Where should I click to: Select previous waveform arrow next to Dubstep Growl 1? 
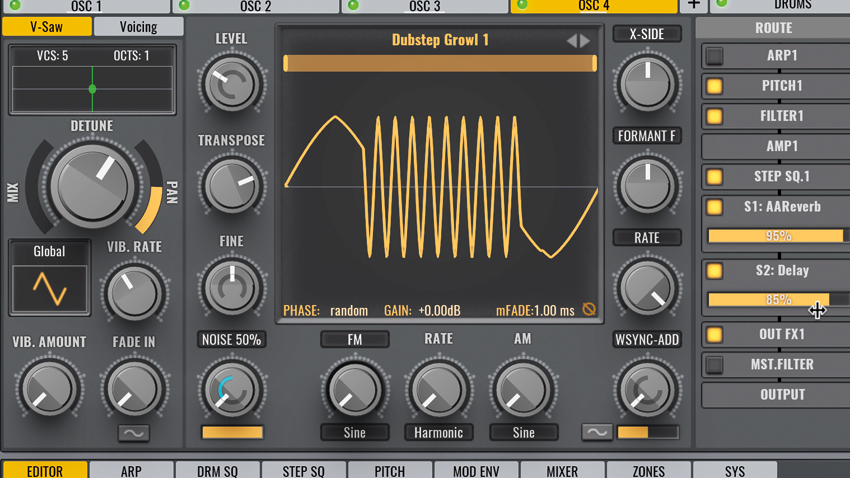tap(572, 41)
